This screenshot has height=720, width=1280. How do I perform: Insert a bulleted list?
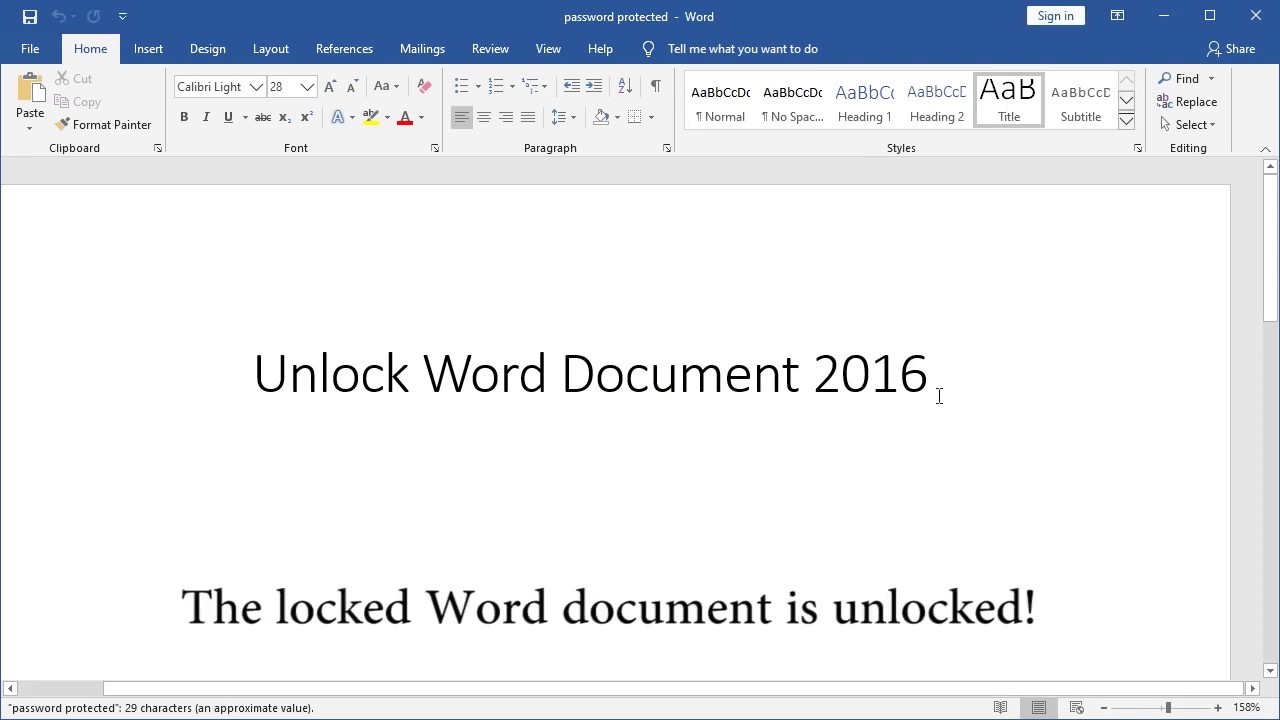point(461,87)
